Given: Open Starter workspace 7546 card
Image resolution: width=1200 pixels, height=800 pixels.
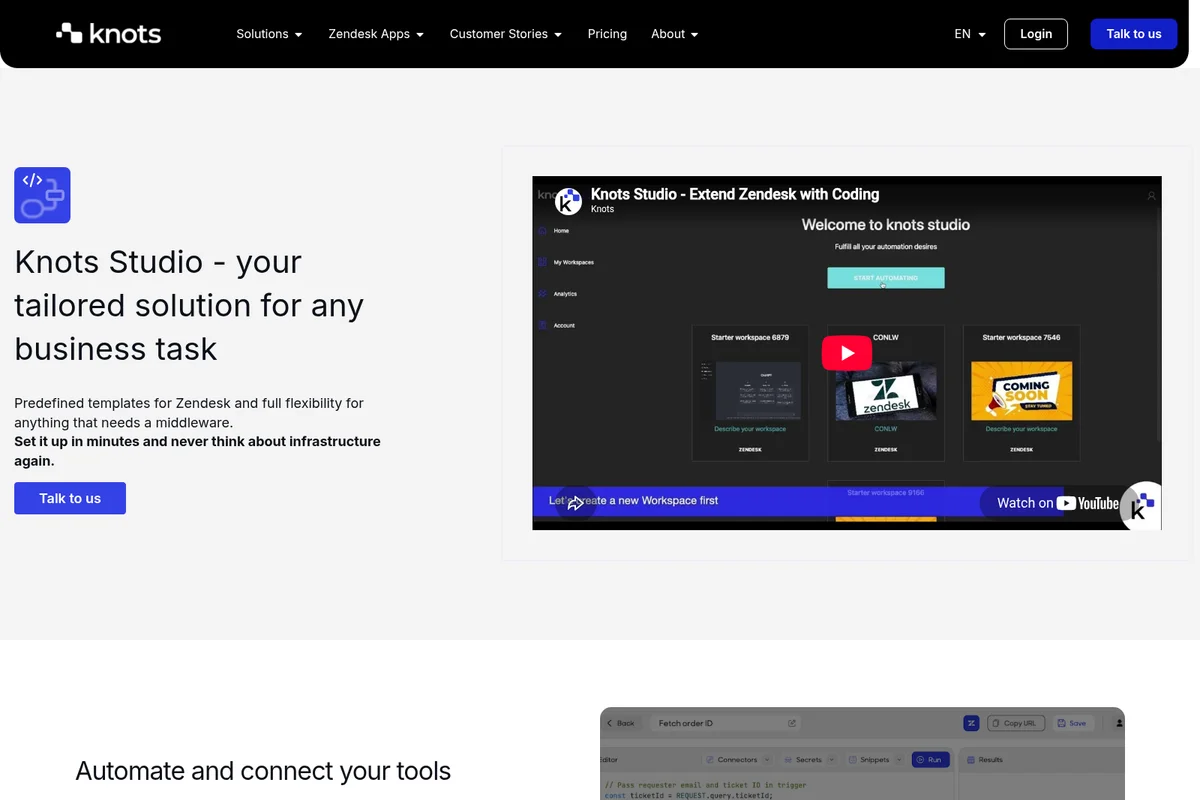Looking at the screenshot, I should click(x=1021, y=392).
